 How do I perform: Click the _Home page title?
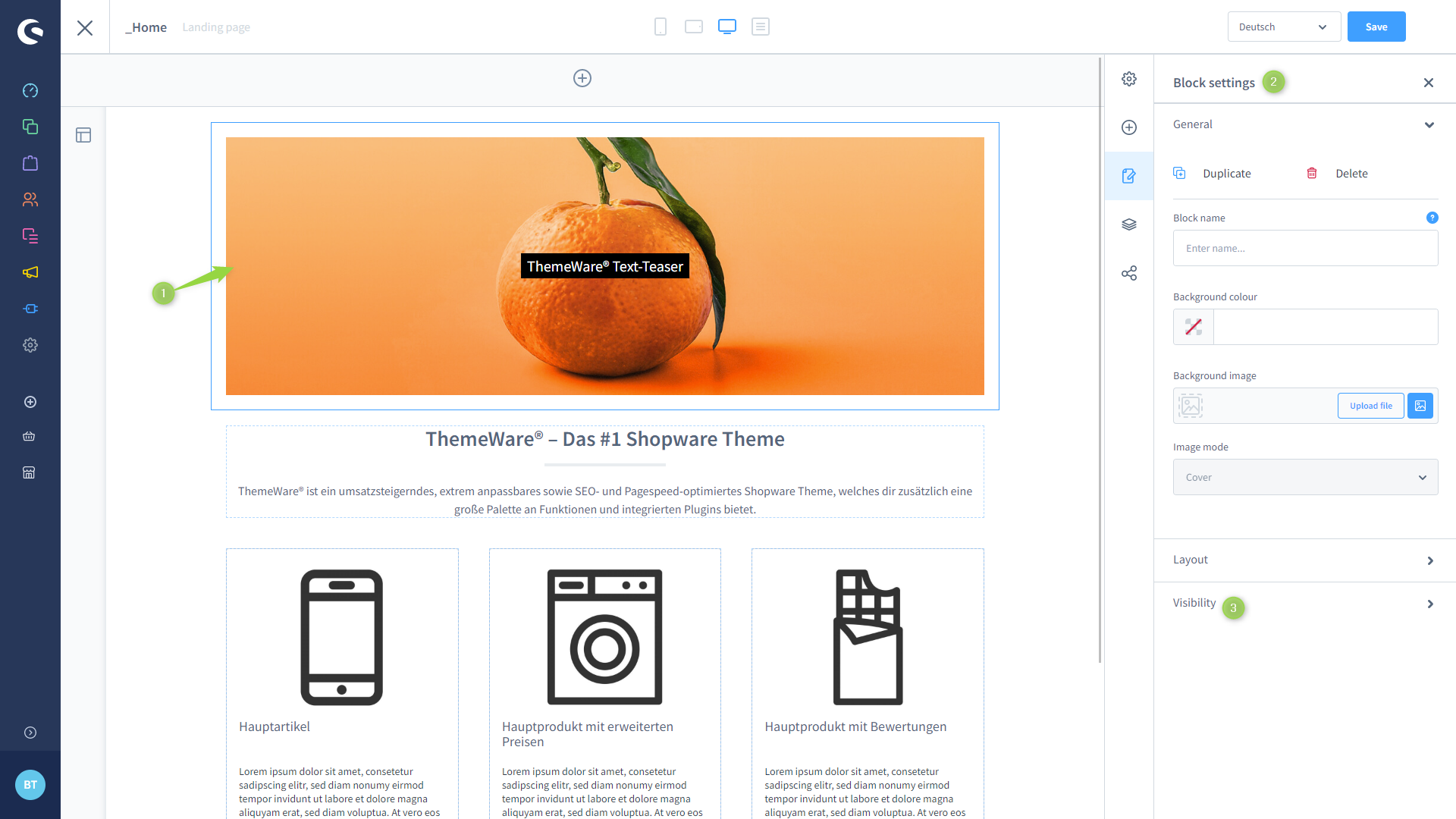click(x=146, y=27)
